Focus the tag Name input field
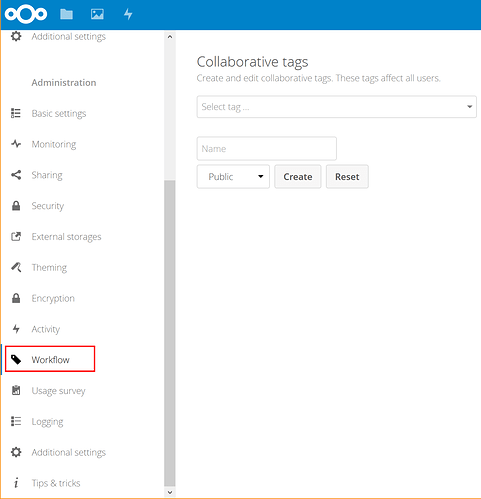 click(x=266, y=148)
